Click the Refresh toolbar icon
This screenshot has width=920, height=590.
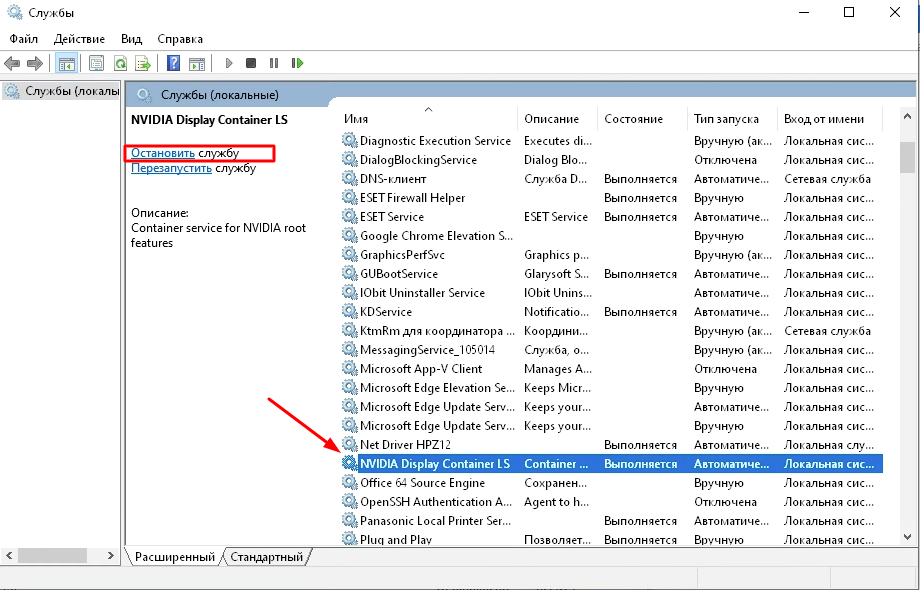[120, 63]
